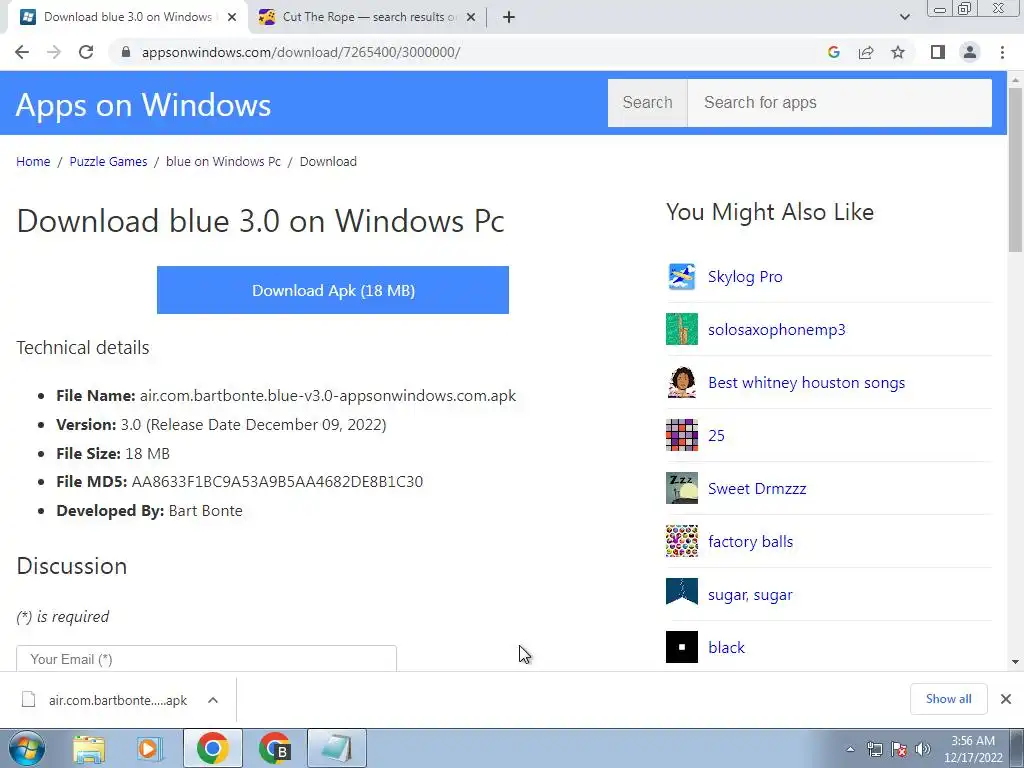View site info via the padlock icon
This screenshot has height=768, width=1024.
(x=126, y=52)
